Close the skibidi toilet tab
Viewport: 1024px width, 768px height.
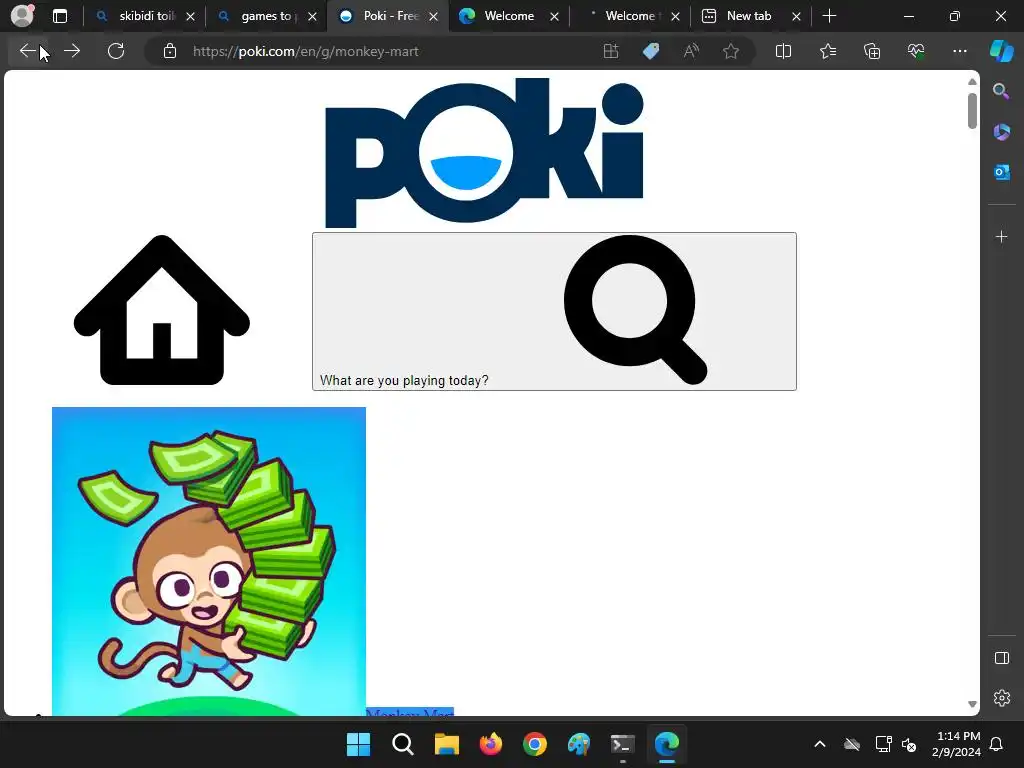[x=190, y=16]
